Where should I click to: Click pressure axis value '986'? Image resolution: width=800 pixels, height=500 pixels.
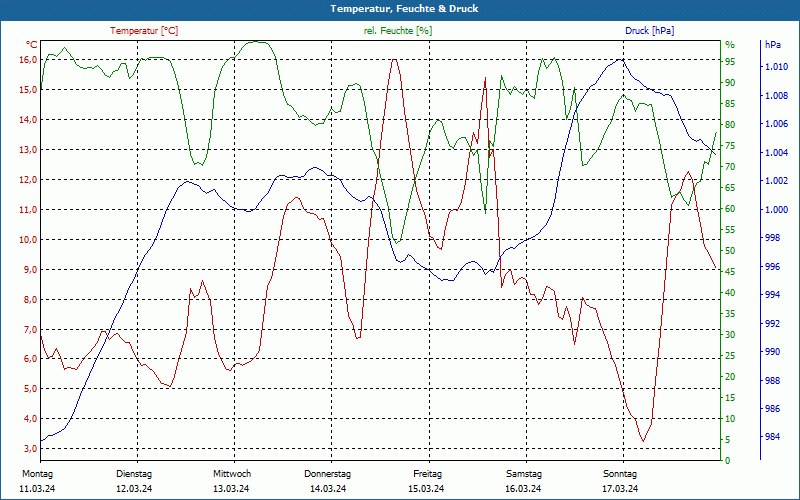772,409
